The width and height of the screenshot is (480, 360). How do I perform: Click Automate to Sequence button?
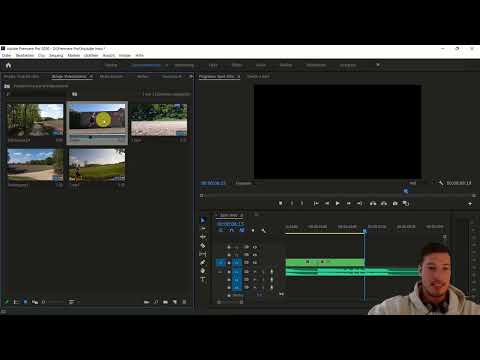[146, 302]
